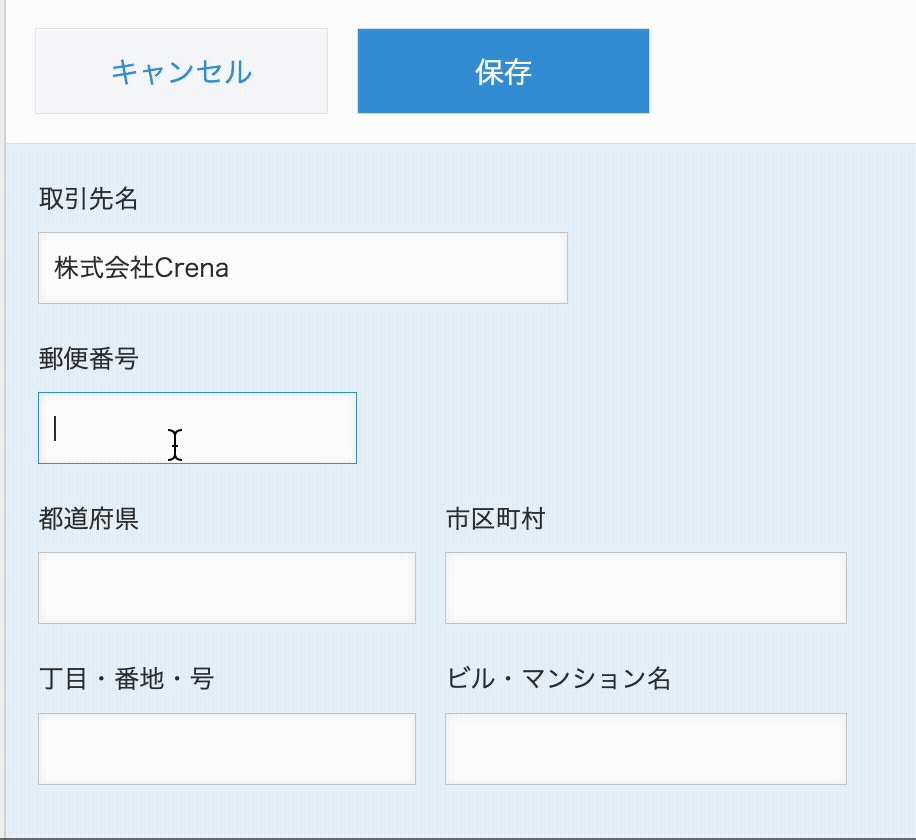Click the 取引先名 field label

(88, 199)
